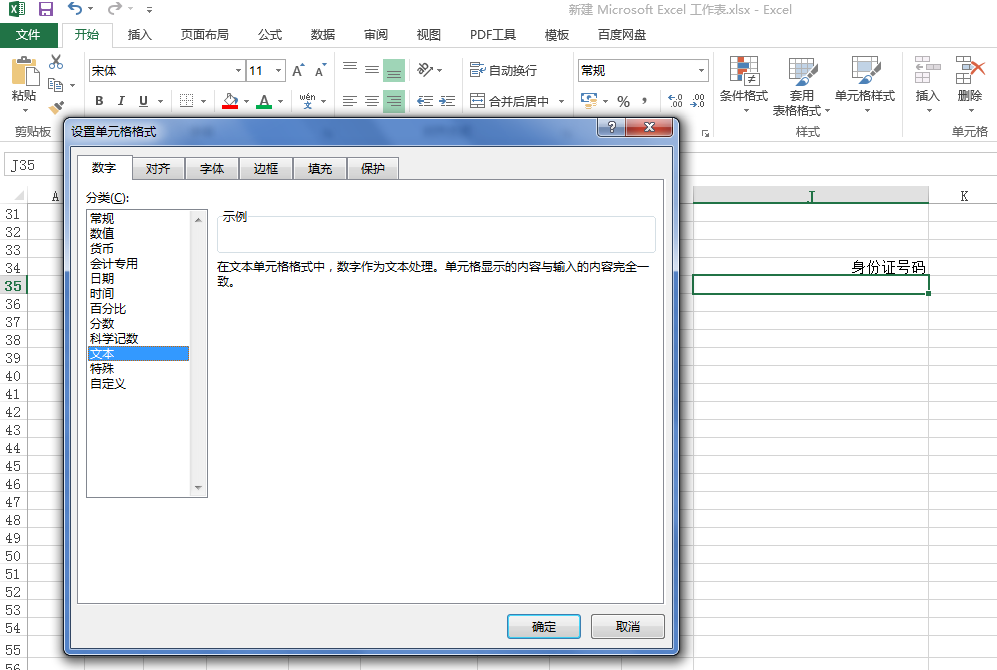Cut selection with the scissors icon

click(56, 62)
